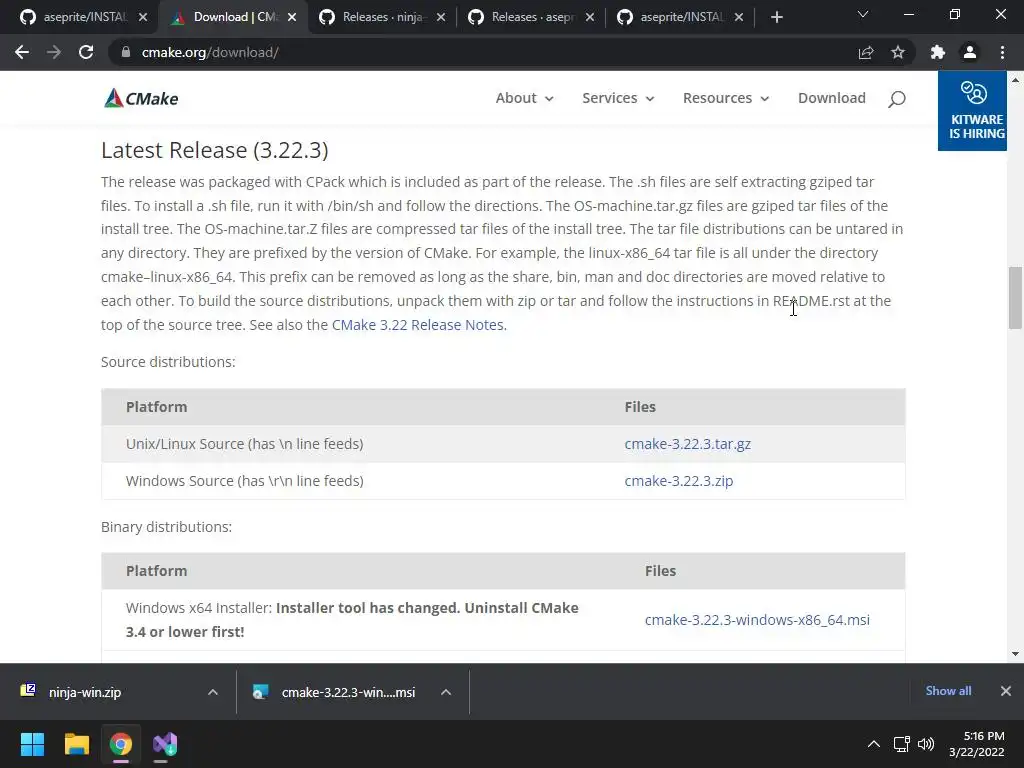Open Visual Studio from taskbar

tap(165, 744)
